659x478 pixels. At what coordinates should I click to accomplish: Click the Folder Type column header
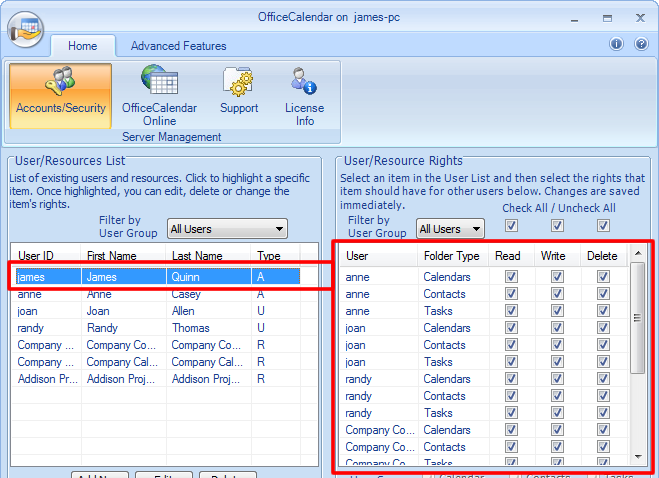click(453, 256)
